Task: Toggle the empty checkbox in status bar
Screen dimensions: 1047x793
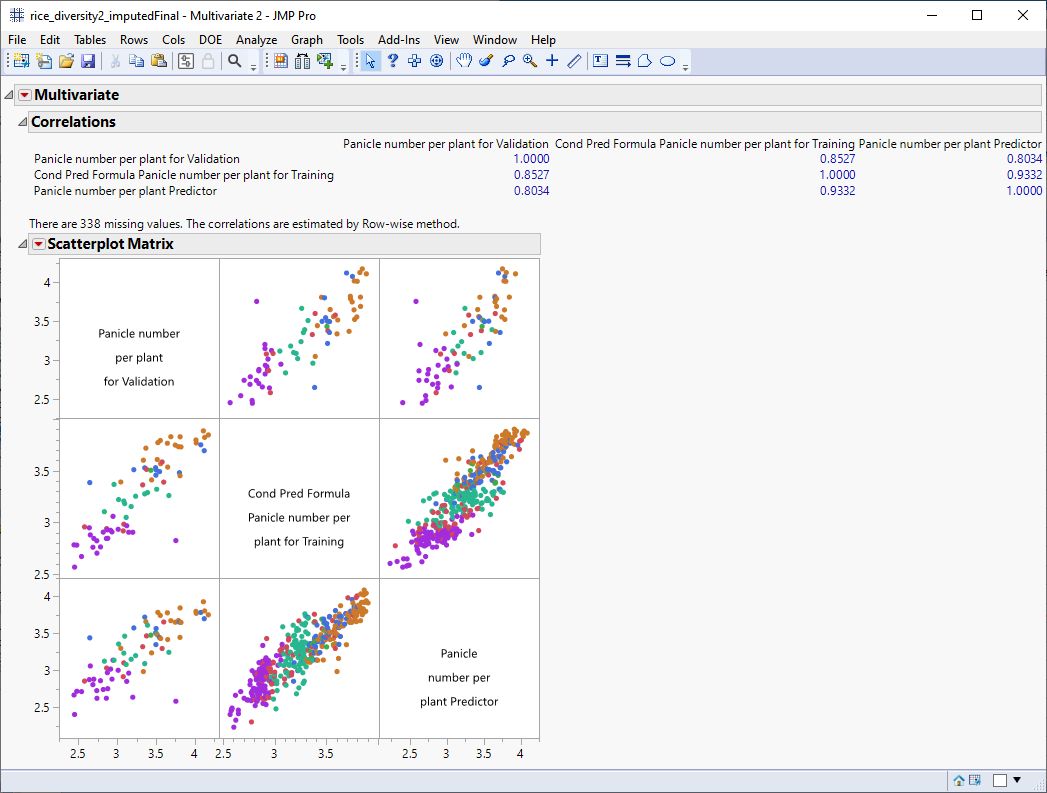Action: point(1000,780)
